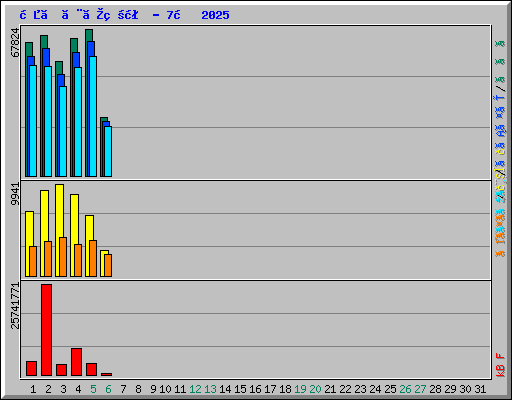Click the cyan bar for day 6
Viewport: 512px width, 400px height.
pos(108,151)
